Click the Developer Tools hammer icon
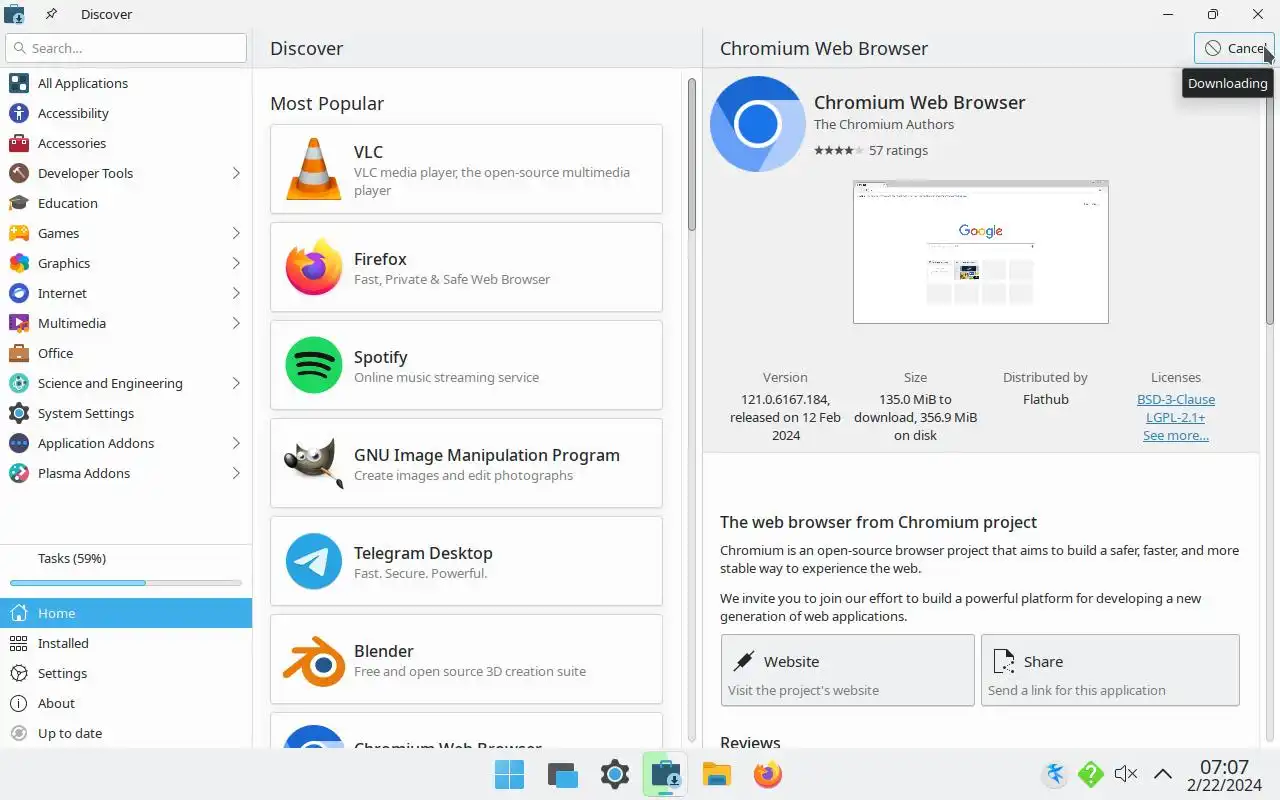Screen dimensions: 1280x800 (19, 173)
